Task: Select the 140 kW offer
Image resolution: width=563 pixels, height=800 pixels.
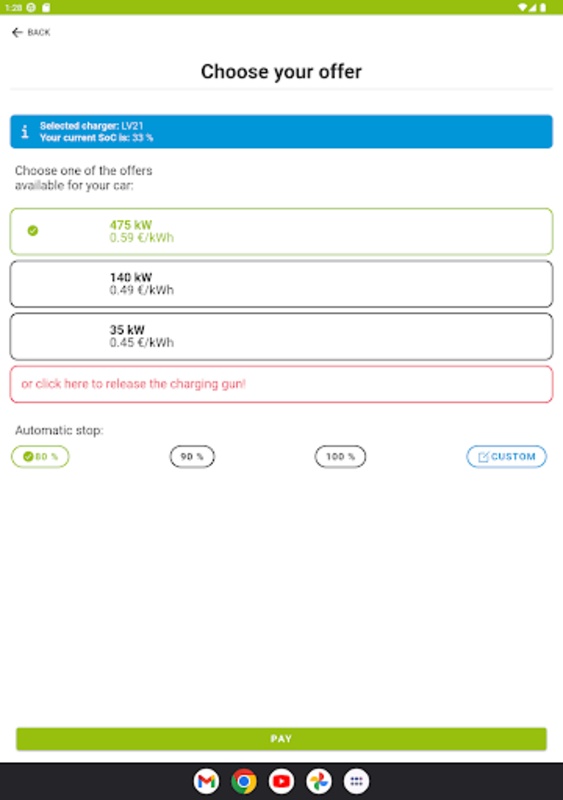Action: coord(281,284)
